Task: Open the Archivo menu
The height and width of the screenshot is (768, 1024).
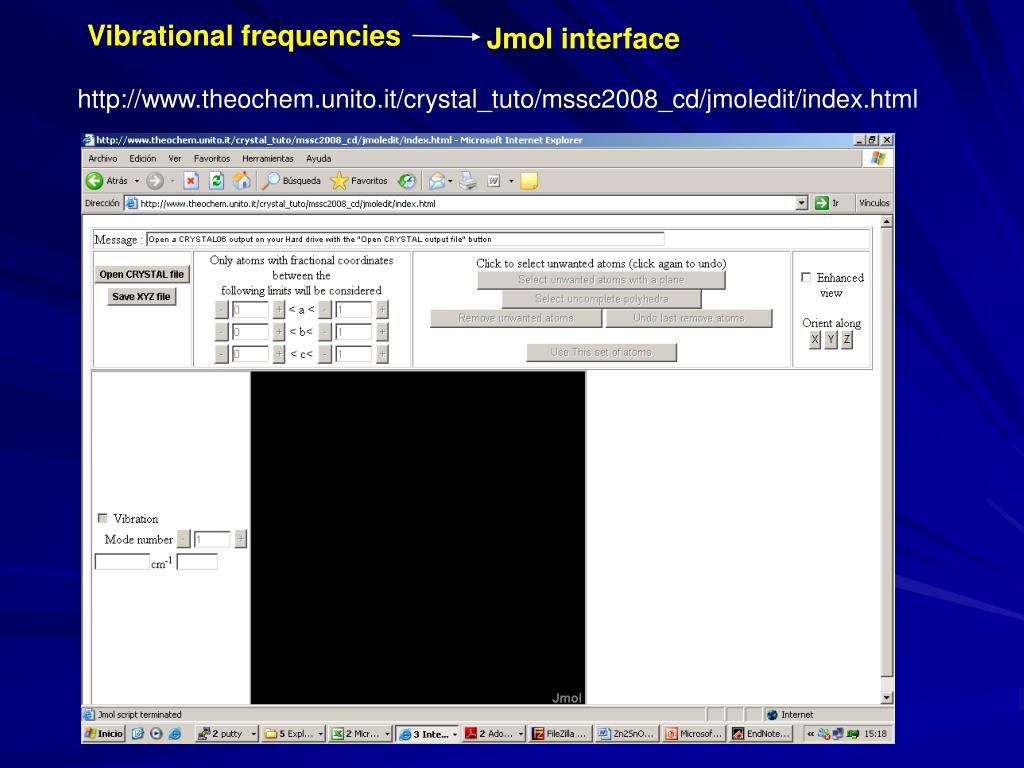Action: 103,159
